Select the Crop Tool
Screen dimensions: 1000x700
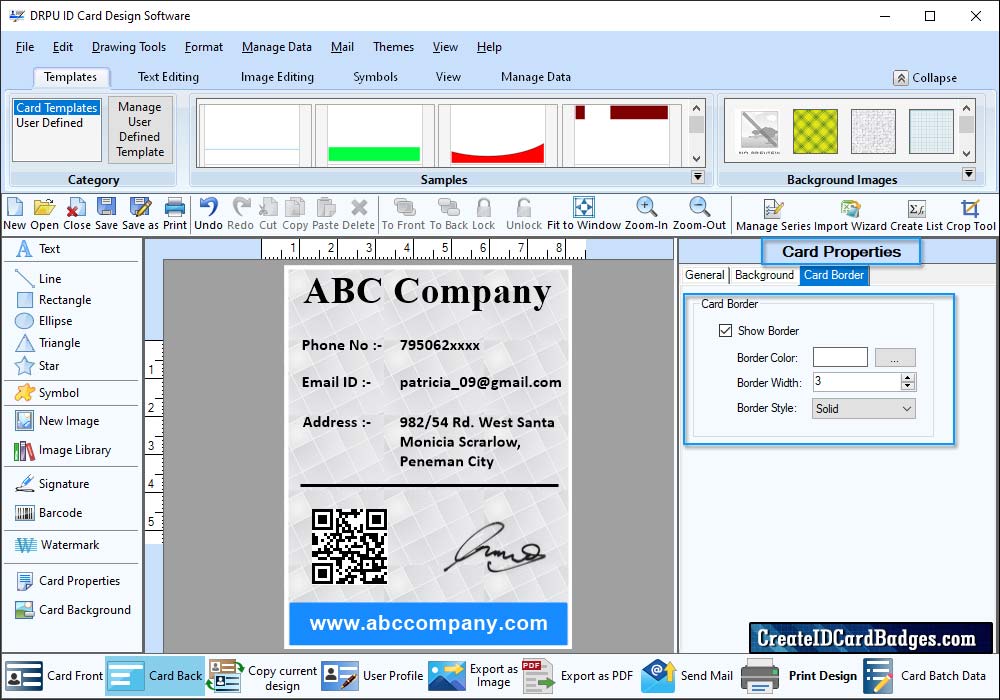970,215
